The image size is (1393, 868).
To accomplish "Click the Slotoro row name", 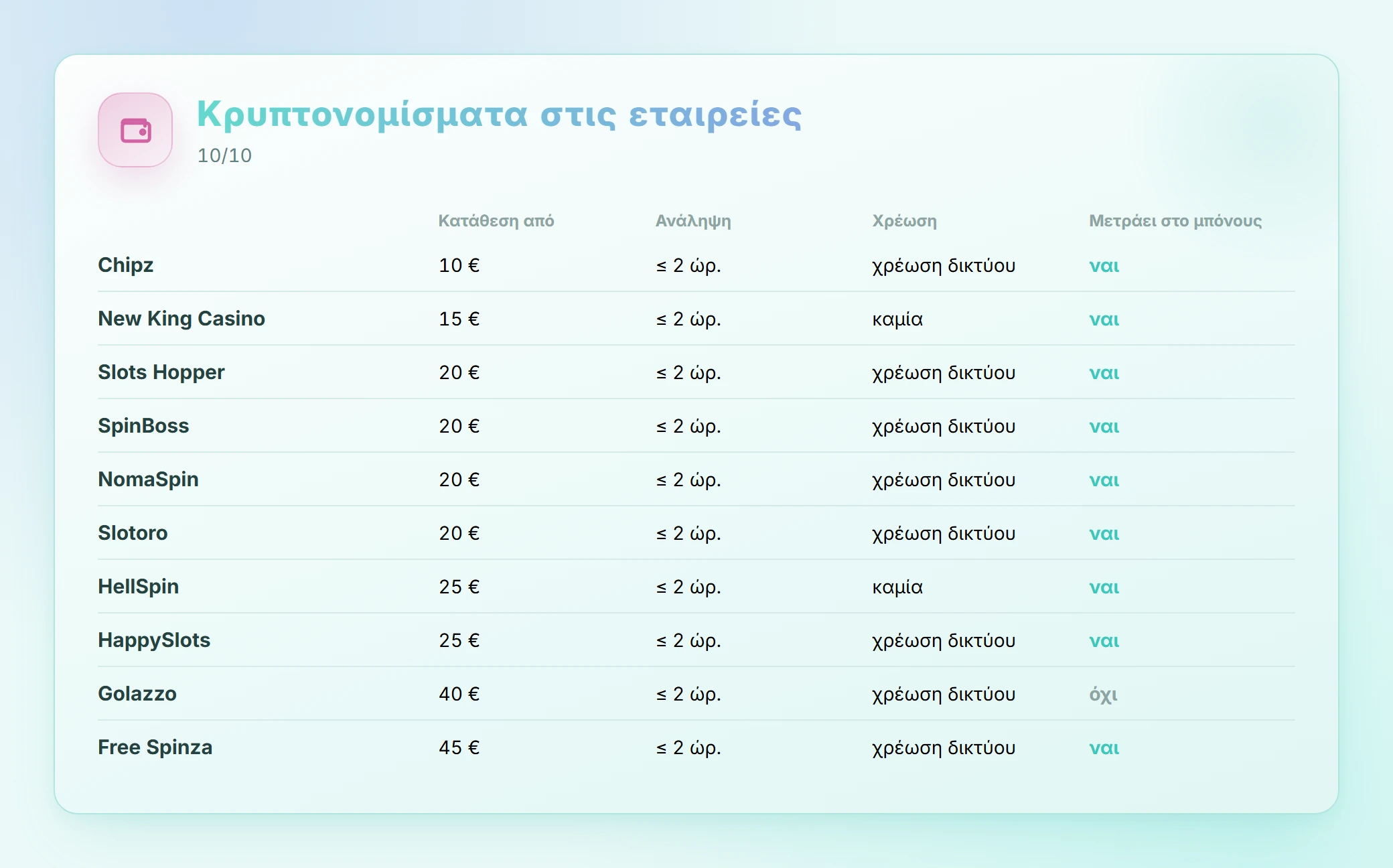I will pos(133,533).
